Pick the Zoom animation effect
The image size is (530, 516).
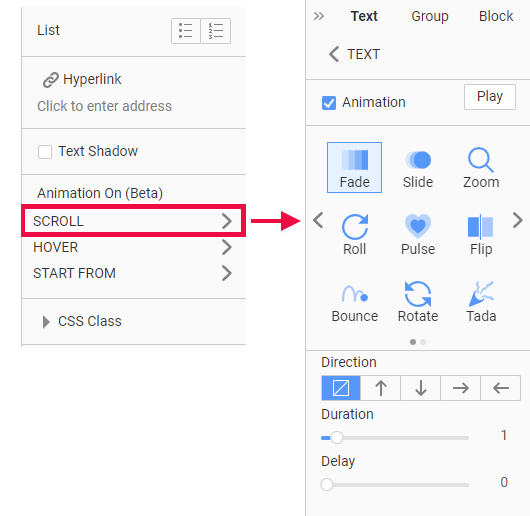(x=481, y=167)
